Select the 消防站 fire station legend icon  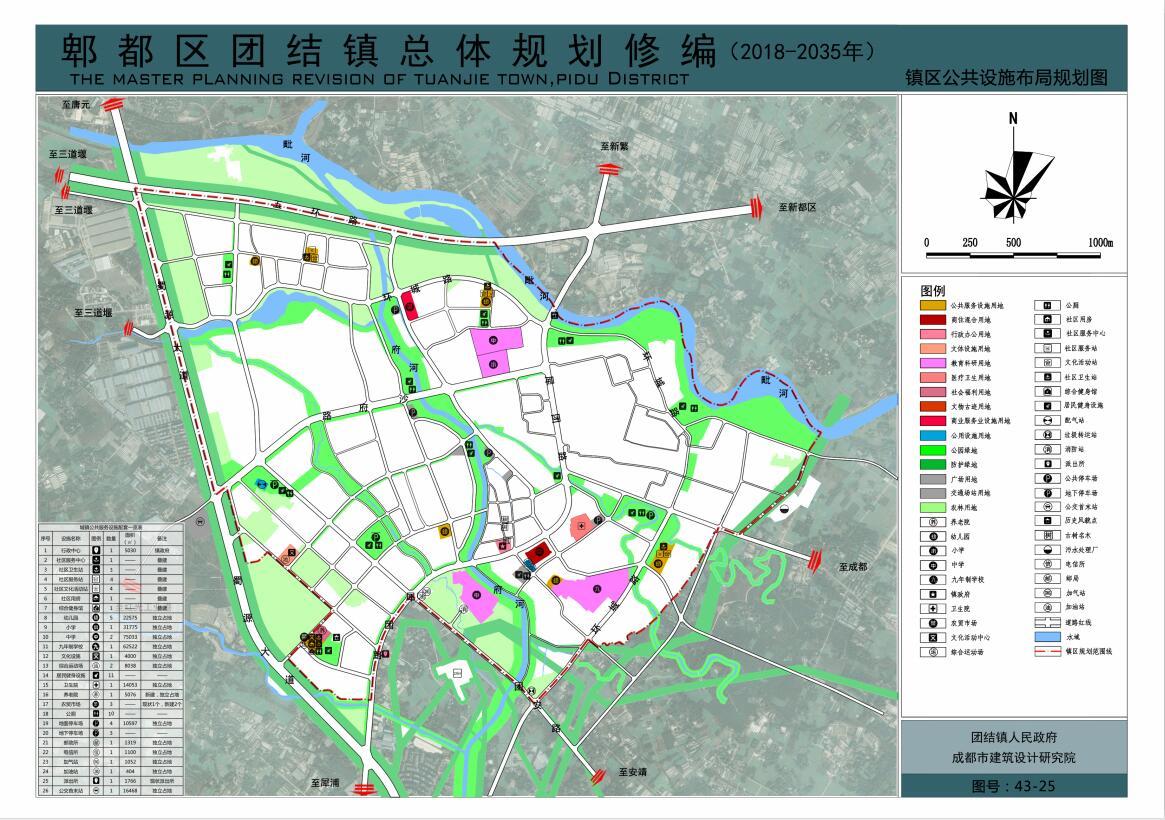pos(1047,451)
